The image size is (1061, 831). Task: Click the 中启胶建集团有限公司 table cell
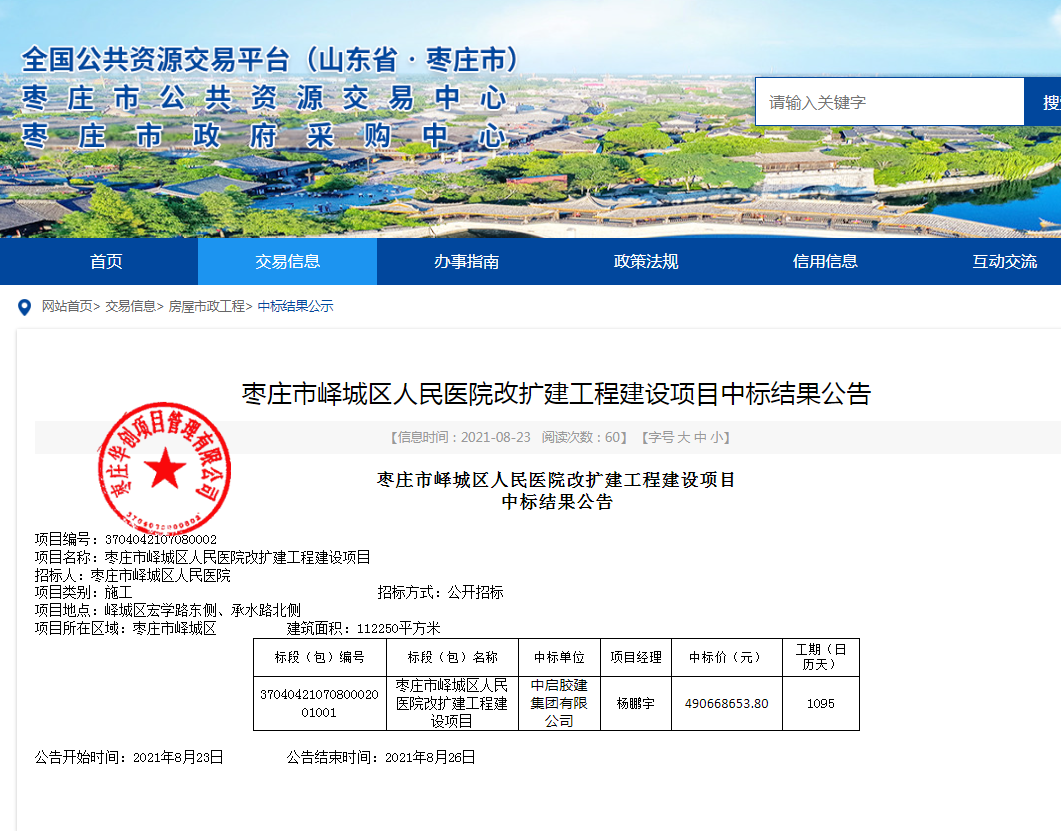(559, 703)
